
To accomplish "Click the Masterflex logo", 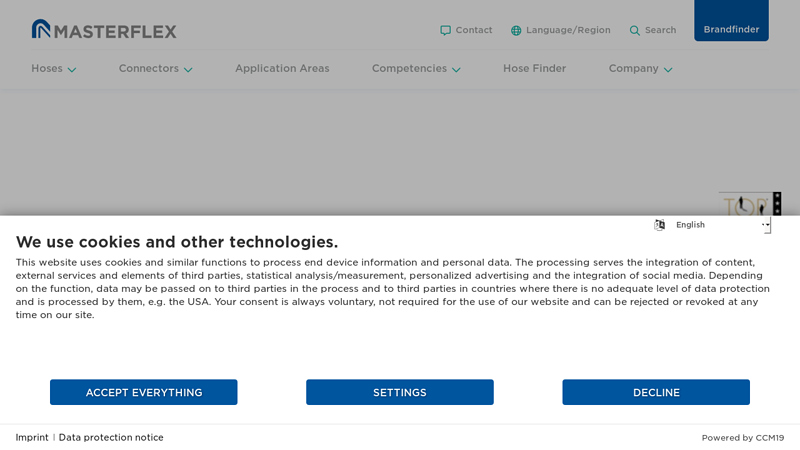I will coord(104,30).
